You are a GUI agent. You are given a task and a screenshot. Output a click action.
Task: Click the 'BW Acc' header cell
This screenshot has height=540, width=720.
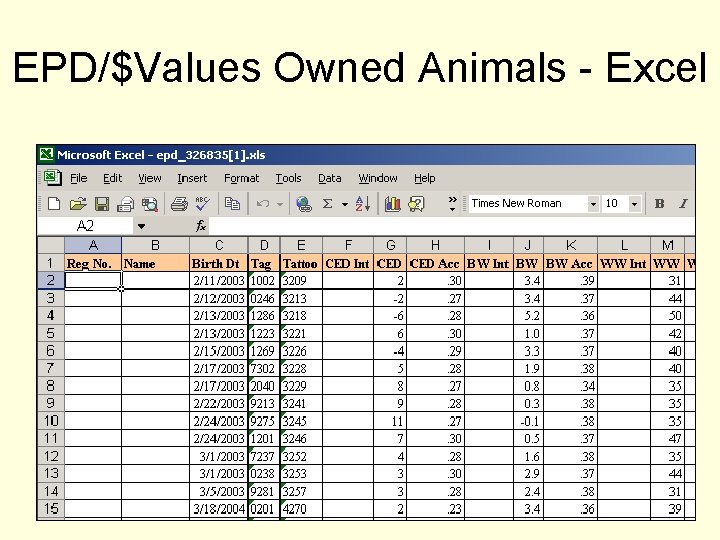click(571, 263)
